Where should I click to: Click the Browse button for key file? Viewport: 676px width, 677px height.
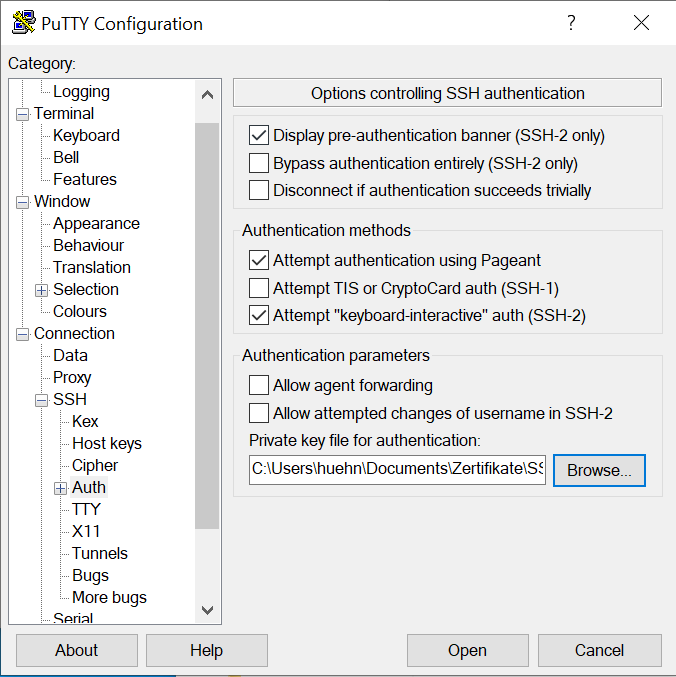click(599, 470)
